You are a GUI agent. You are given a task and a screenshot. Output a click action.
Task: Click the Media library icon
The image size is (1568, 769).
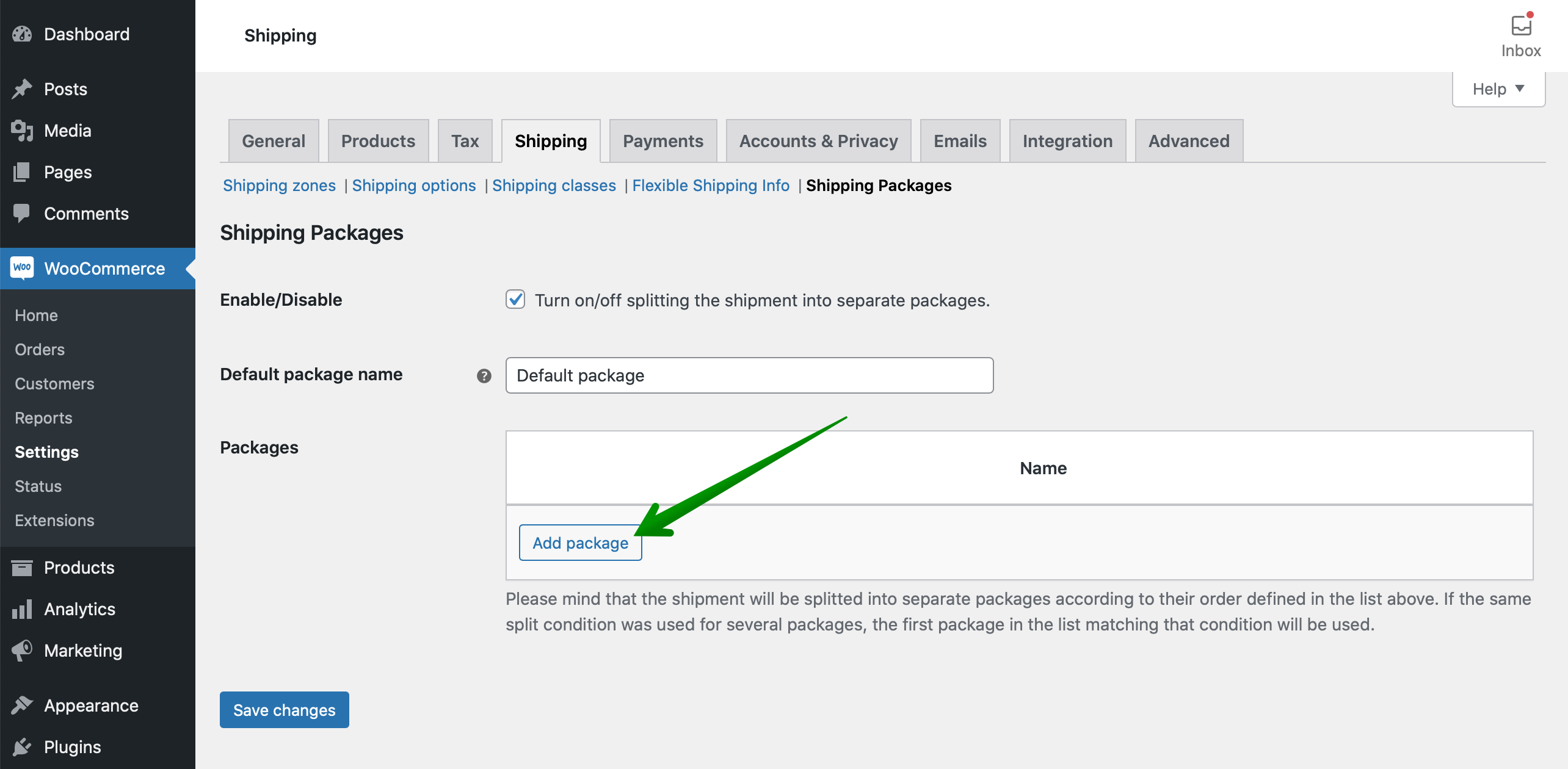click(x=22, y=131)
